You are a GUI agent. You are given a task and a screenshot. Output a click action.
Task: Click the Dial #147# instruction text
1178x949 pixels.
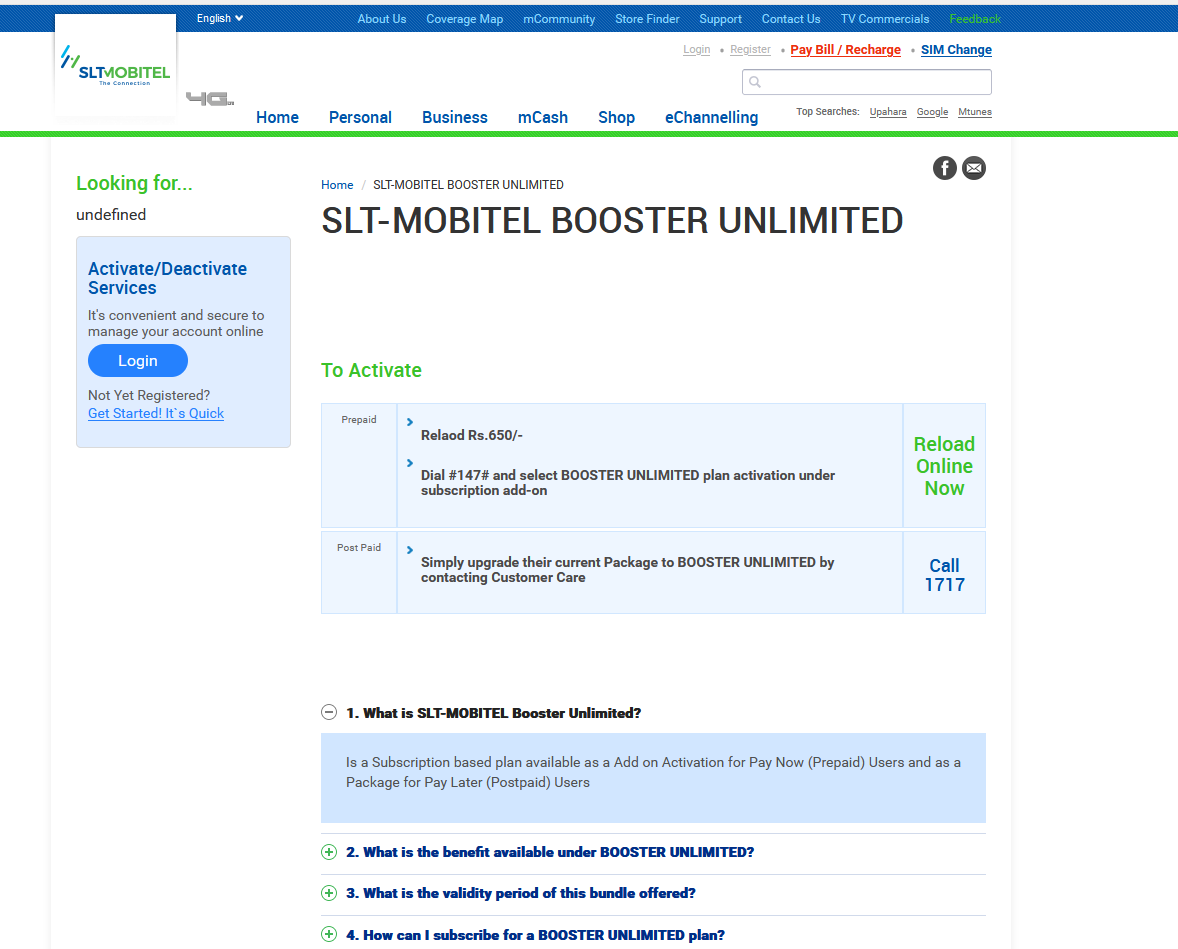tap(627, 482)
